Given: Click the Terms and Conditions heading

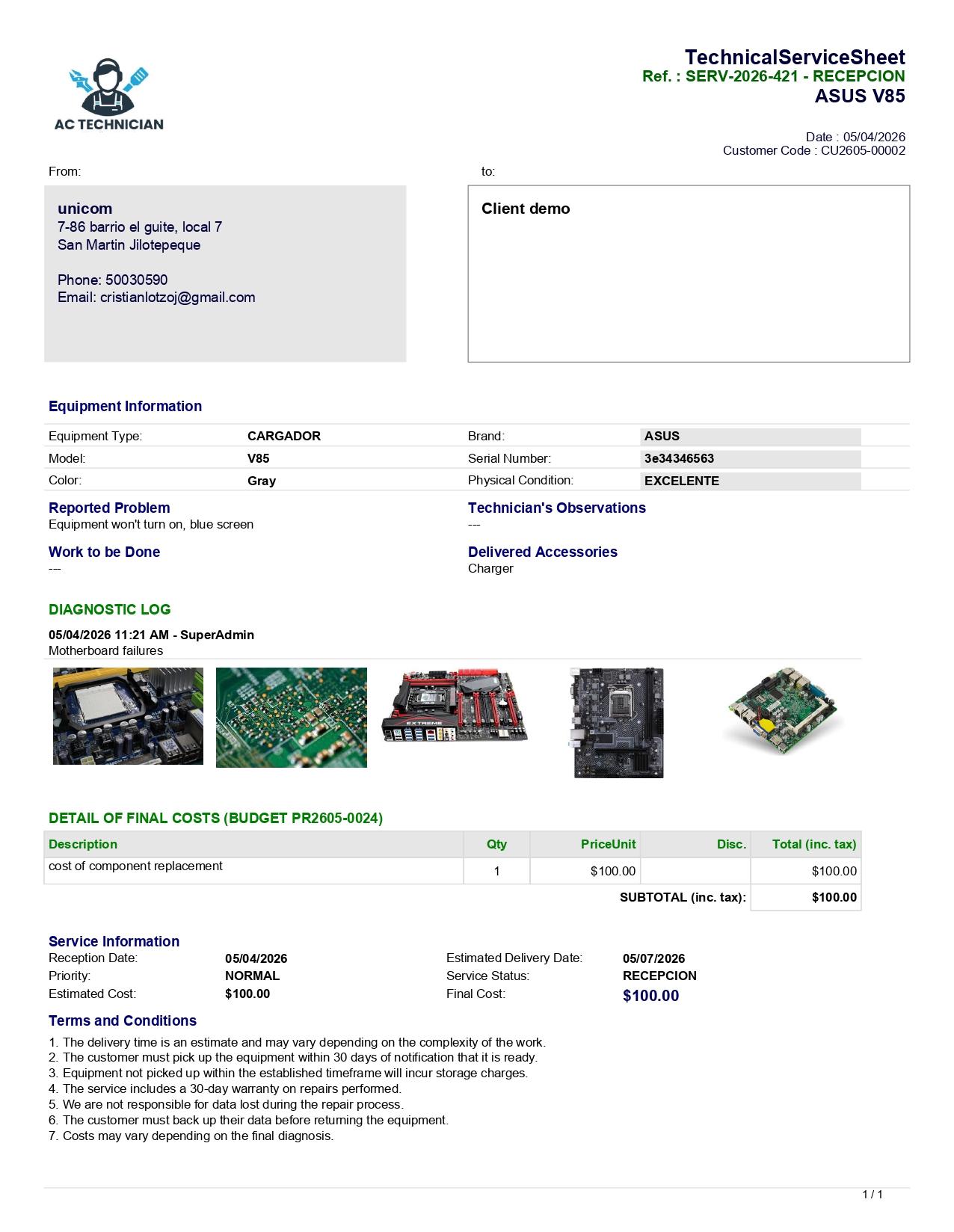Looking at the screenshot, I should 123,1020.
